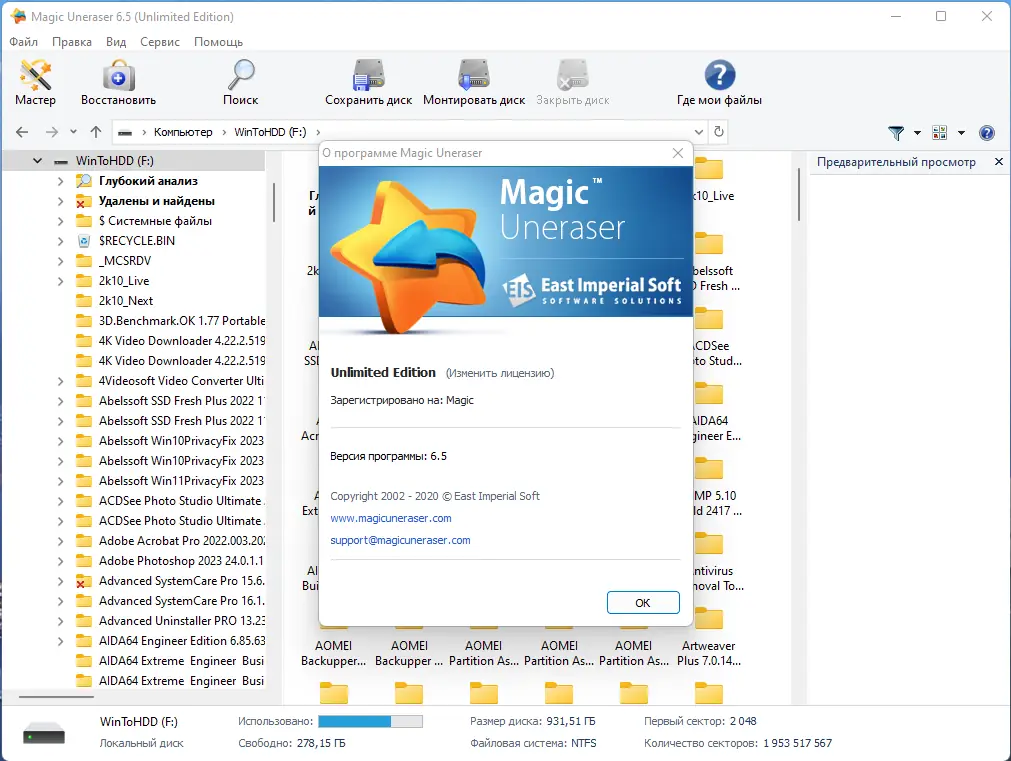Click the small blue help icon
This screenshot has height=761, width=1011.
coord(986,133)
